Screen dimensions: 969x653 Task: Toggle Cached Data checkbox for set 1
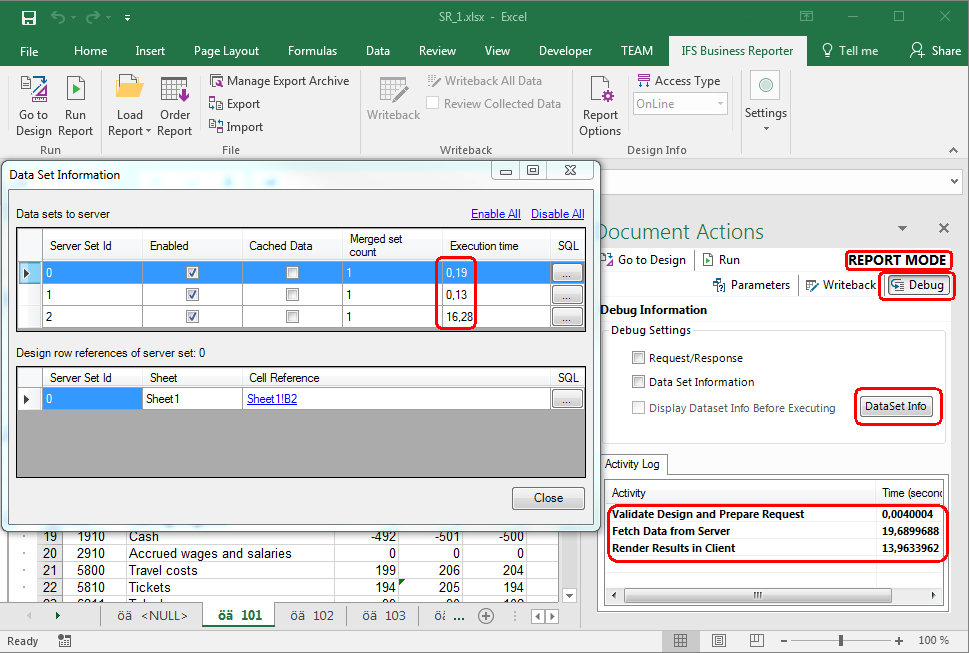click(292, 295)
